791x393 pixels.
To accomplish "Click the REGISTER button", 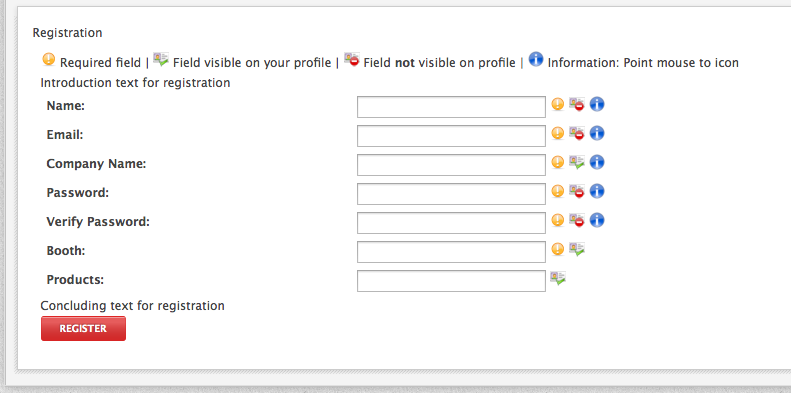I will 83,328.
